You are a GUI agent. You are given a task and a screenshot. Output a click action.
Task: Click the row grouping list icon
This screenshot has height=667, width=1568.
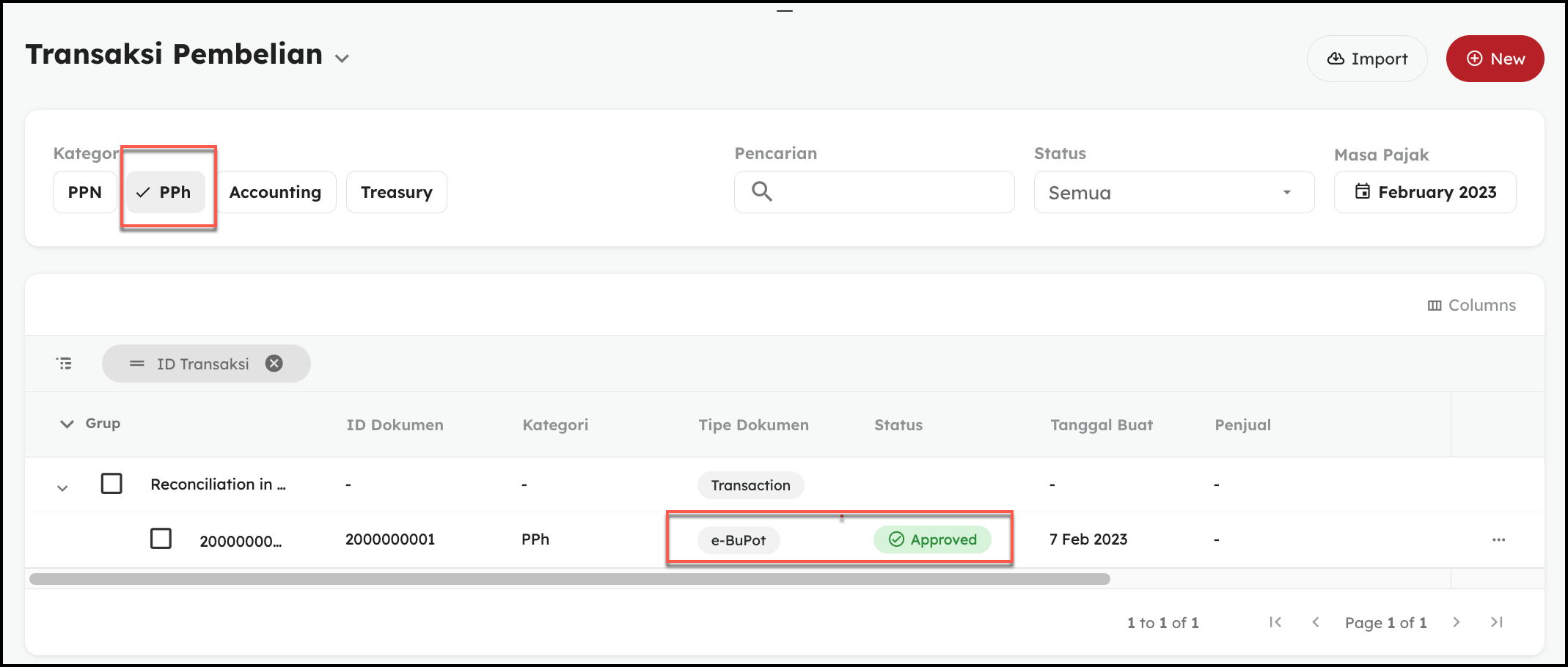click(65, 364)
